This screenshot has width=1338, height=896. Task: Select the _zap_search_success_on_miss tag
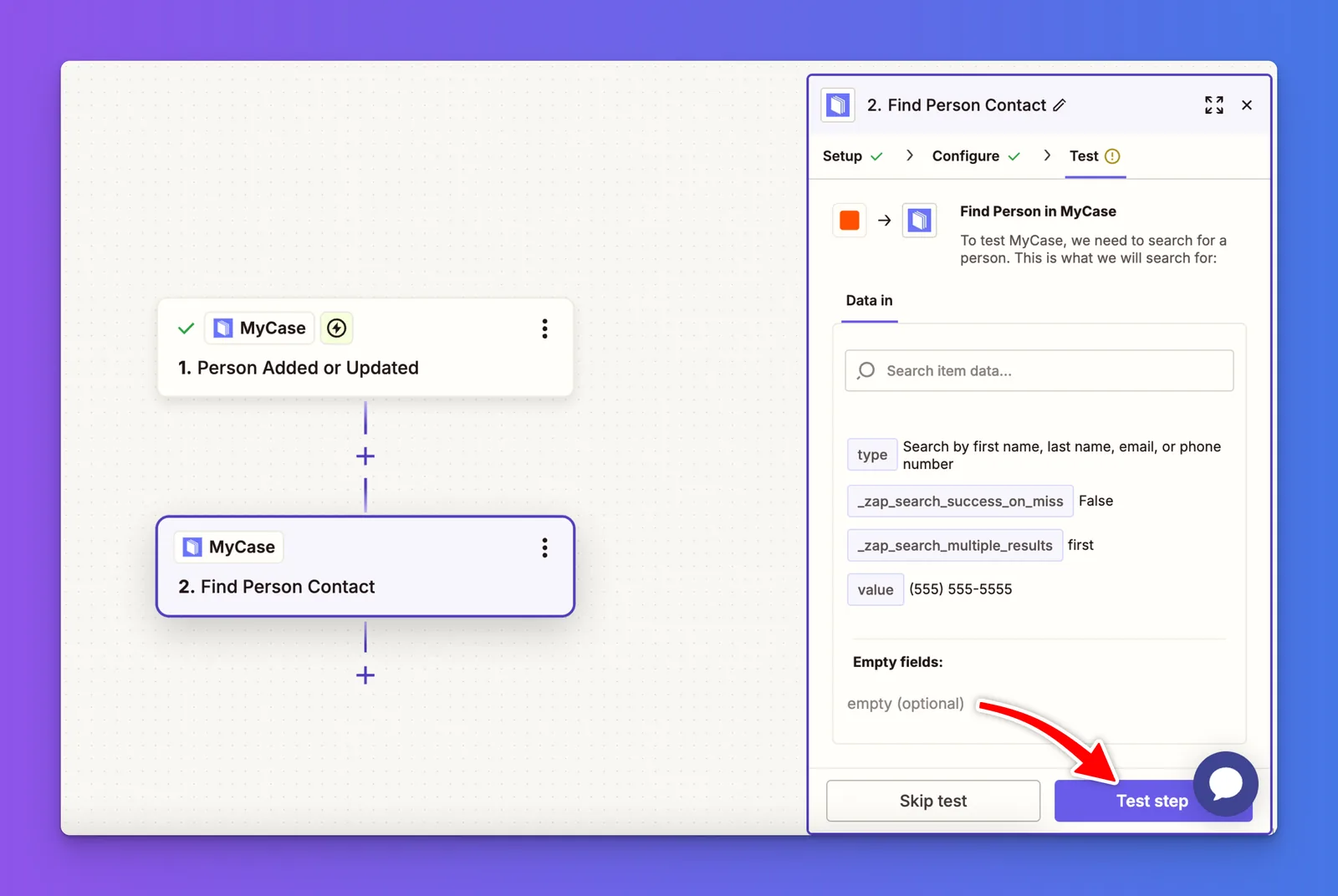point(960,501)
